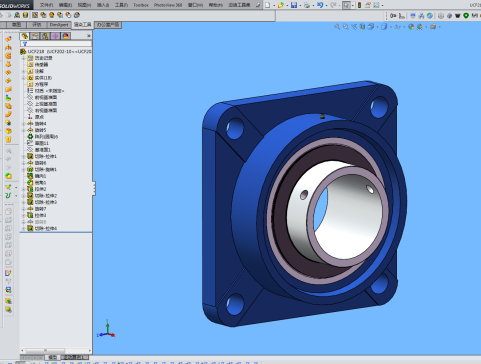Select the UCF218 root node in tree
This screenshot has height=364, width=481.
[x=56, y=51]
